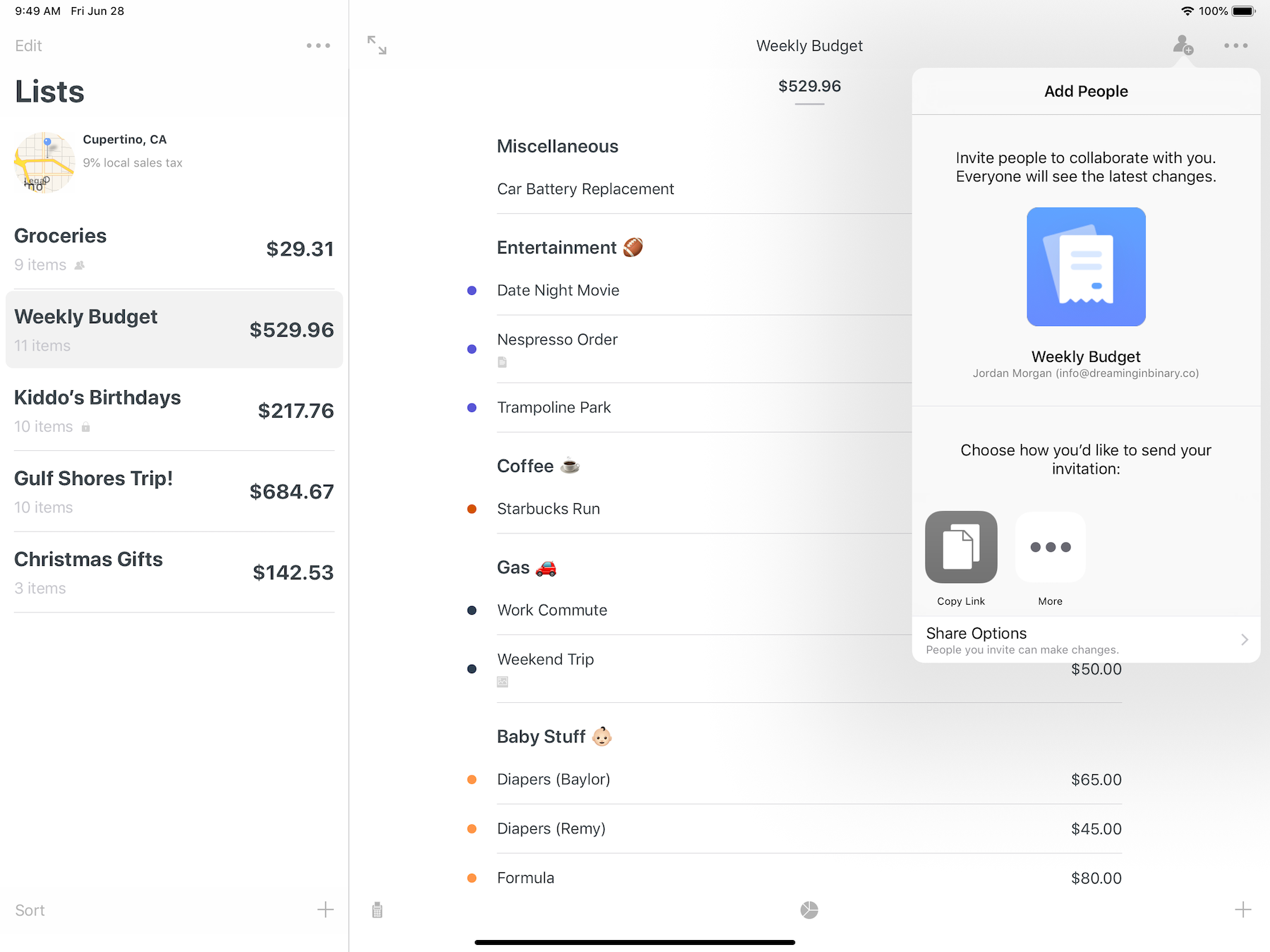The image size is (1270, 952).
Task: Tap the Gas category header
Action: (526, 568)
